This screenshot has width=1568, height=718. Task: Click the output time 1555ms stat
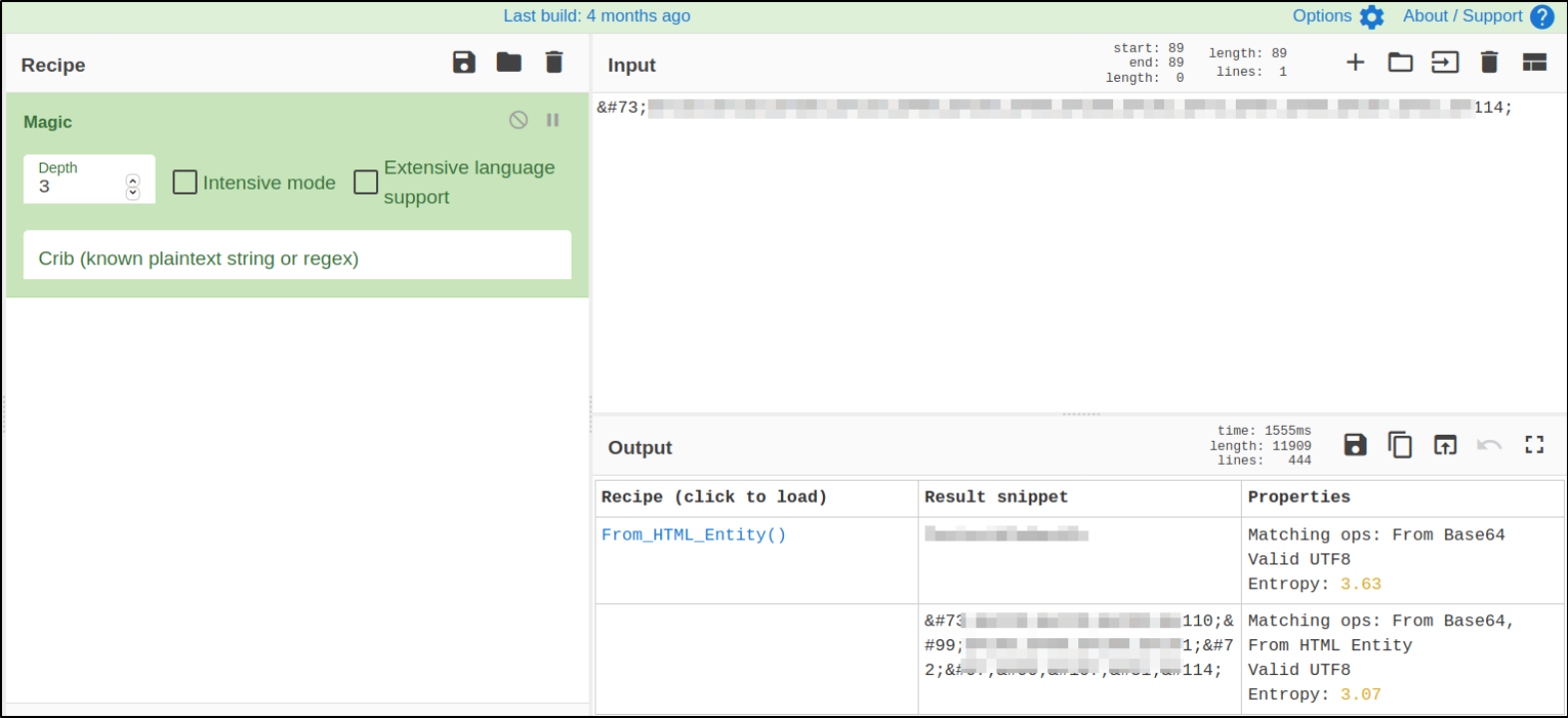tap(1264, 431)
